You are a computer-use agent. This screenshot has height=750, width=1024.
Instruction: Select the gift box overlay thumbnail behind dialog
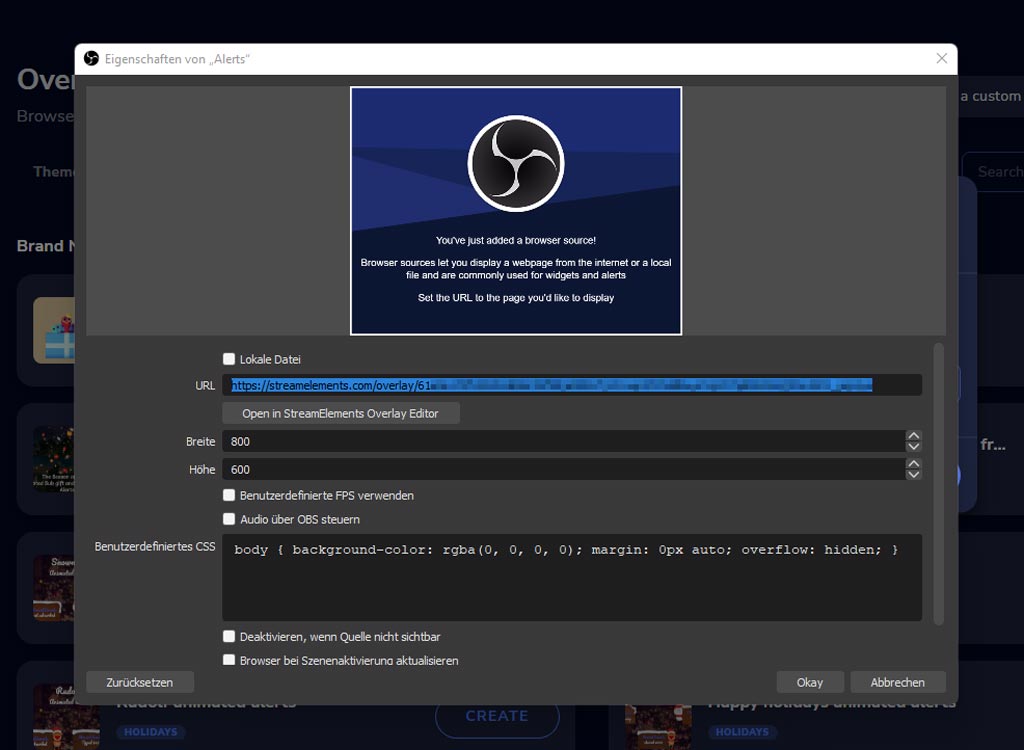54,330
